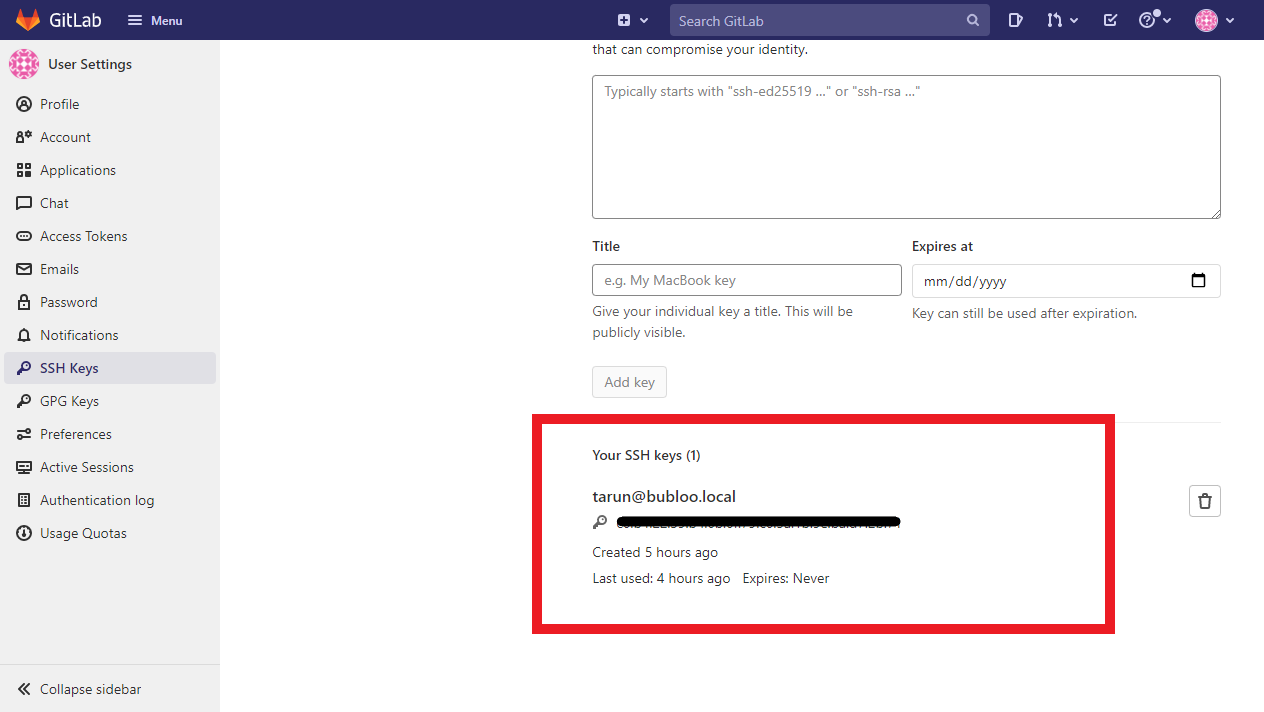Go to Access Tokens settings
Screen dimensions: 1264x712
coord(83,236)
